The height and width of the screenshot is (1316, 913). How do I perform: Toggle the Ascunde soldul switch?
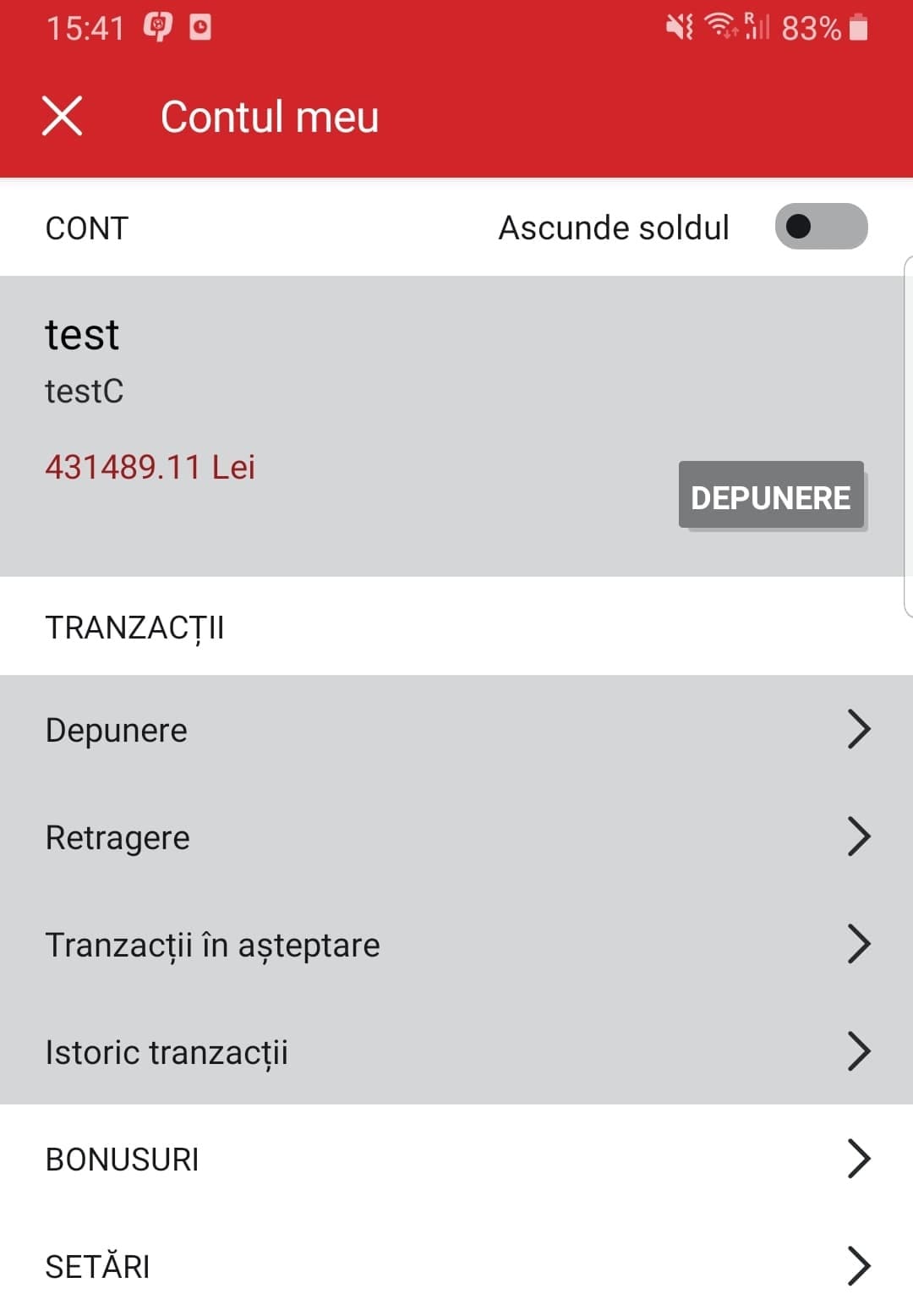[821, 227]
